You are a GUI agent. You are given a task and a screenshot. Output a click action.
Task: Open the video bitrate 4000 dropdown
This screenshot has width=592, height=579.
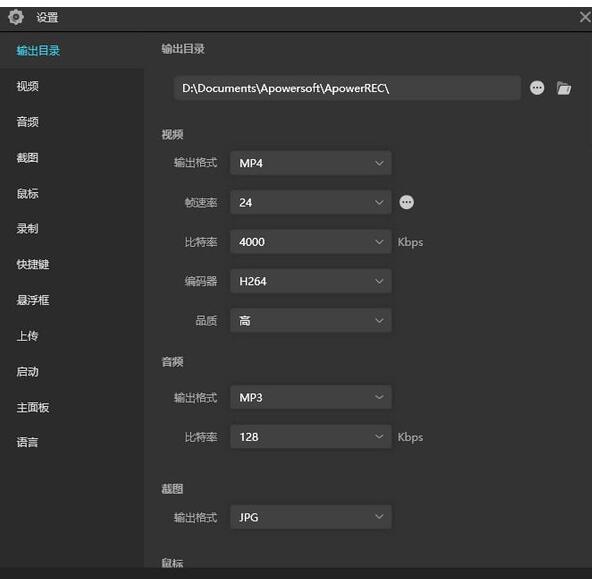(311, 242)
